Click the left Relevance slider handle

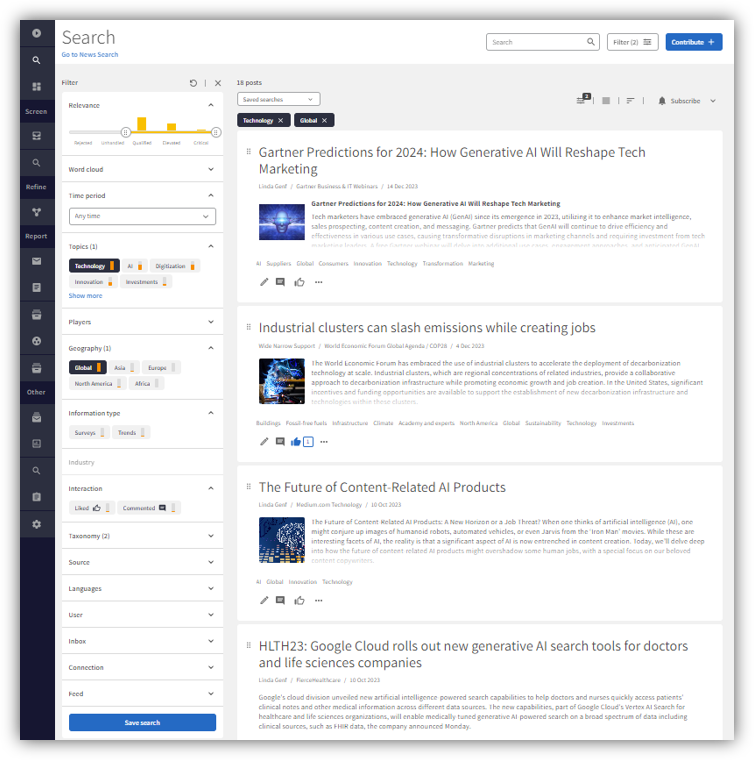pyautogui.click(x=126, y=132)
